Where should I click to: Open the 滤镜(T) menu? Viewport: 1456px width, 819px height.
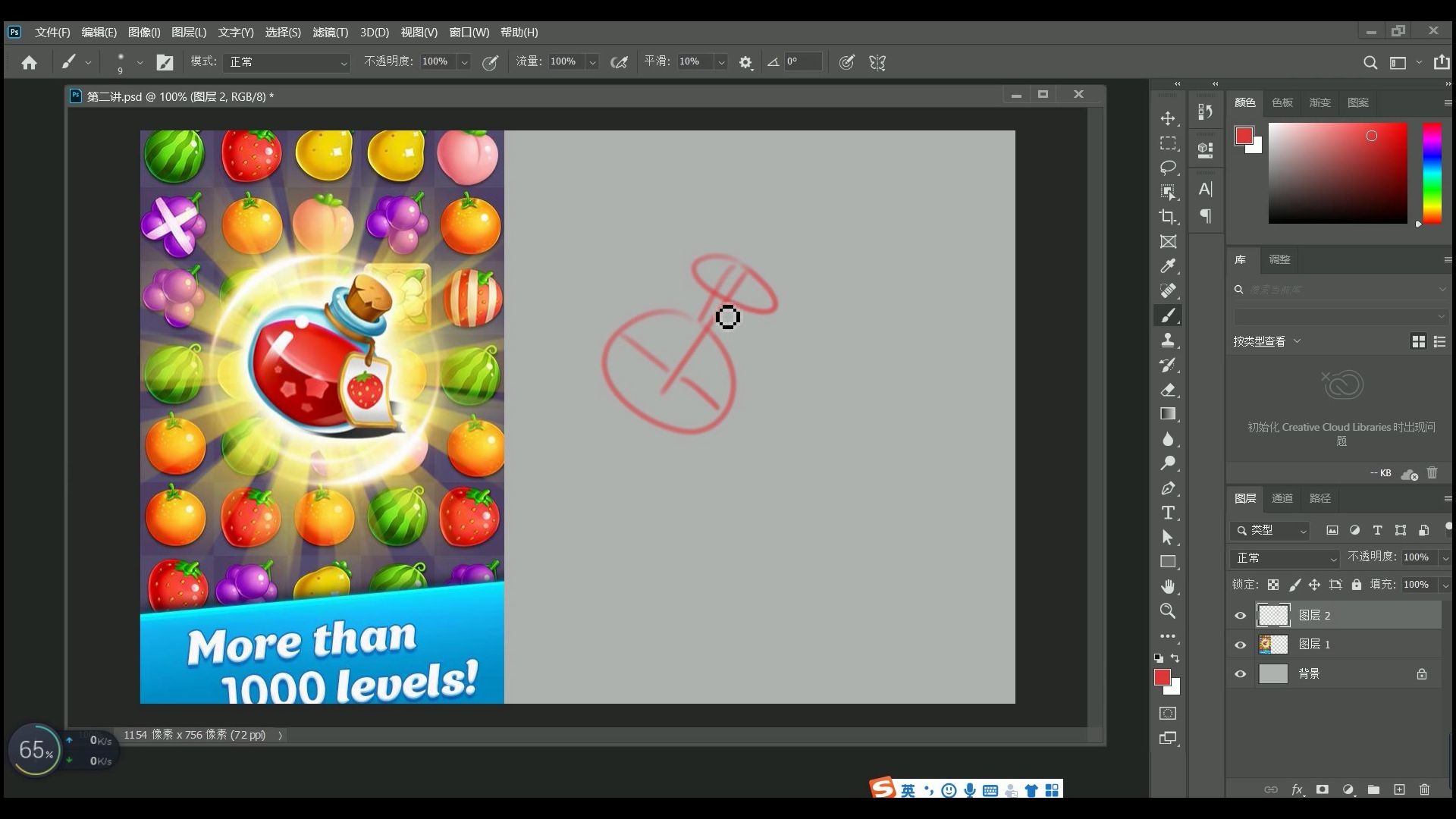[330, 32]
